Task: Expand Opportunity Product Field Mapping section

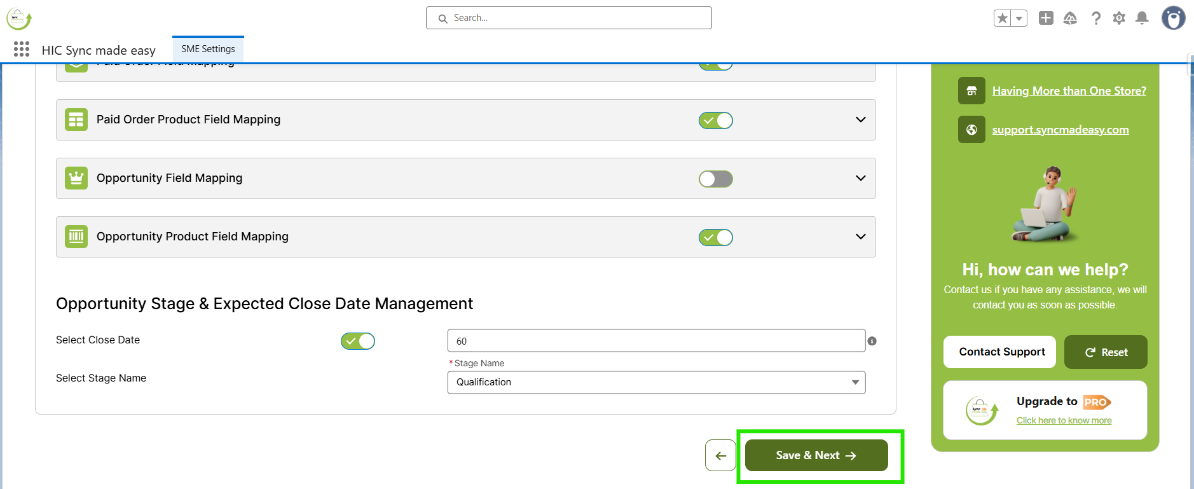Action: pyautogui.click(x=861, y=237)
